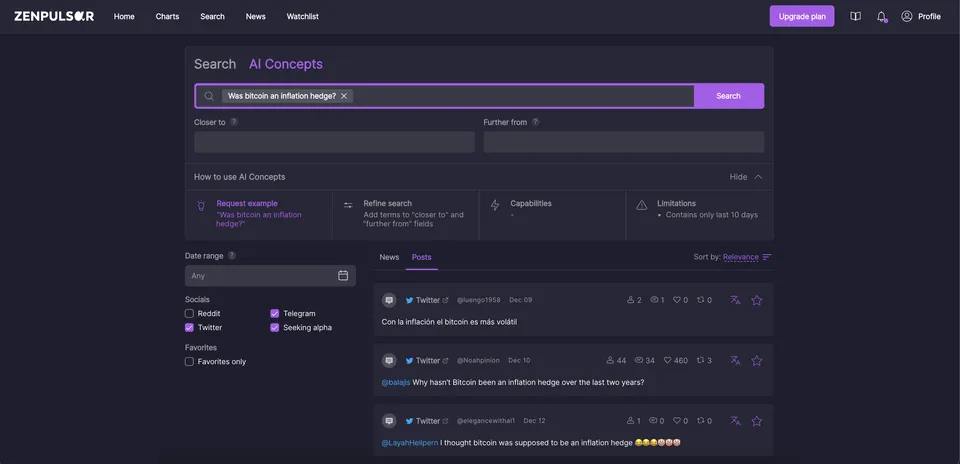Switch to the News results tab
Image resolution: width=960 pixels, height=464 pixels.
[x=389, y=257]
